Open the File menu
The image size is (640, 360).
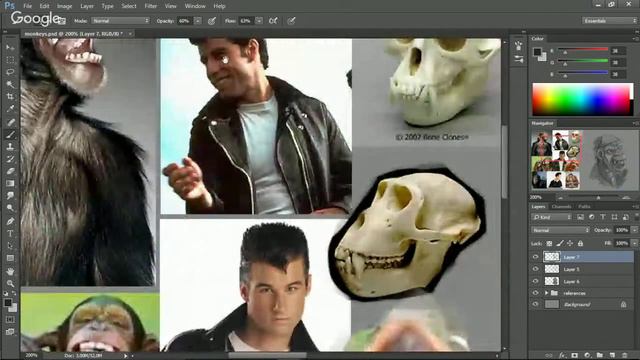coord(27,6)
